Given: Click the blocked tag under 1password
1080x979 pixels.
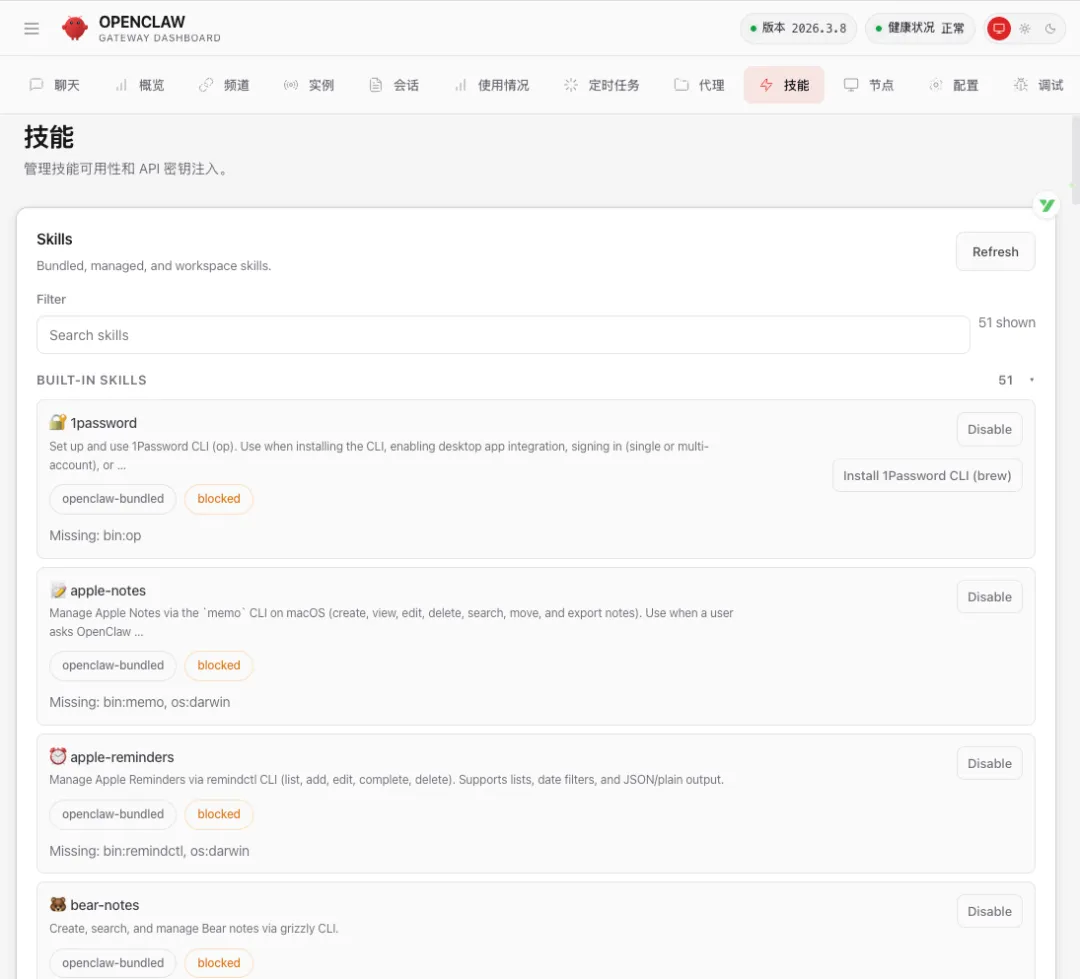Looking at the screenshot, I should pos(218,498).
